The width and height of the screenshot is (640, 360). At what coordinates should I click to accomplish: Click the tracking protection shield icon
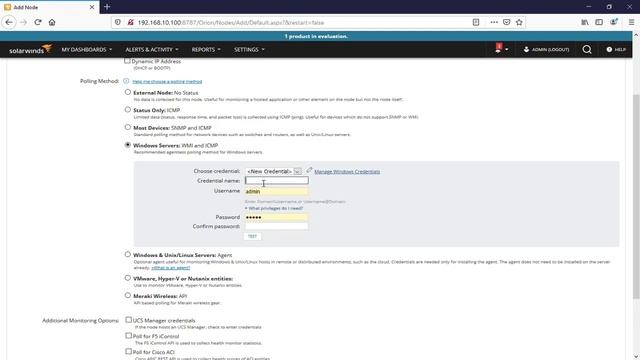(x=118, y=22)
